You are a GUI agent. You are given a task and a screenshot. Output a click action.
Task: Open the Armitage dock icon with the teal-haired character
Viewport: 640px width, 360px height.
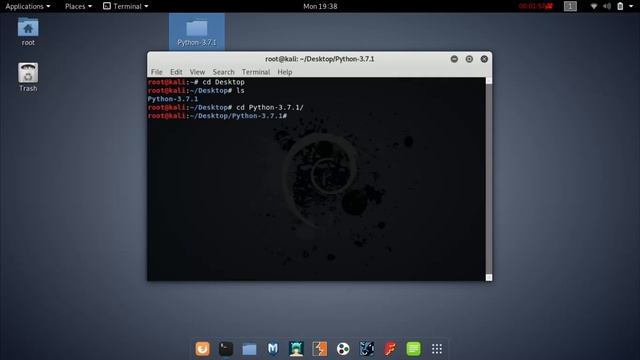pos(296,349)
